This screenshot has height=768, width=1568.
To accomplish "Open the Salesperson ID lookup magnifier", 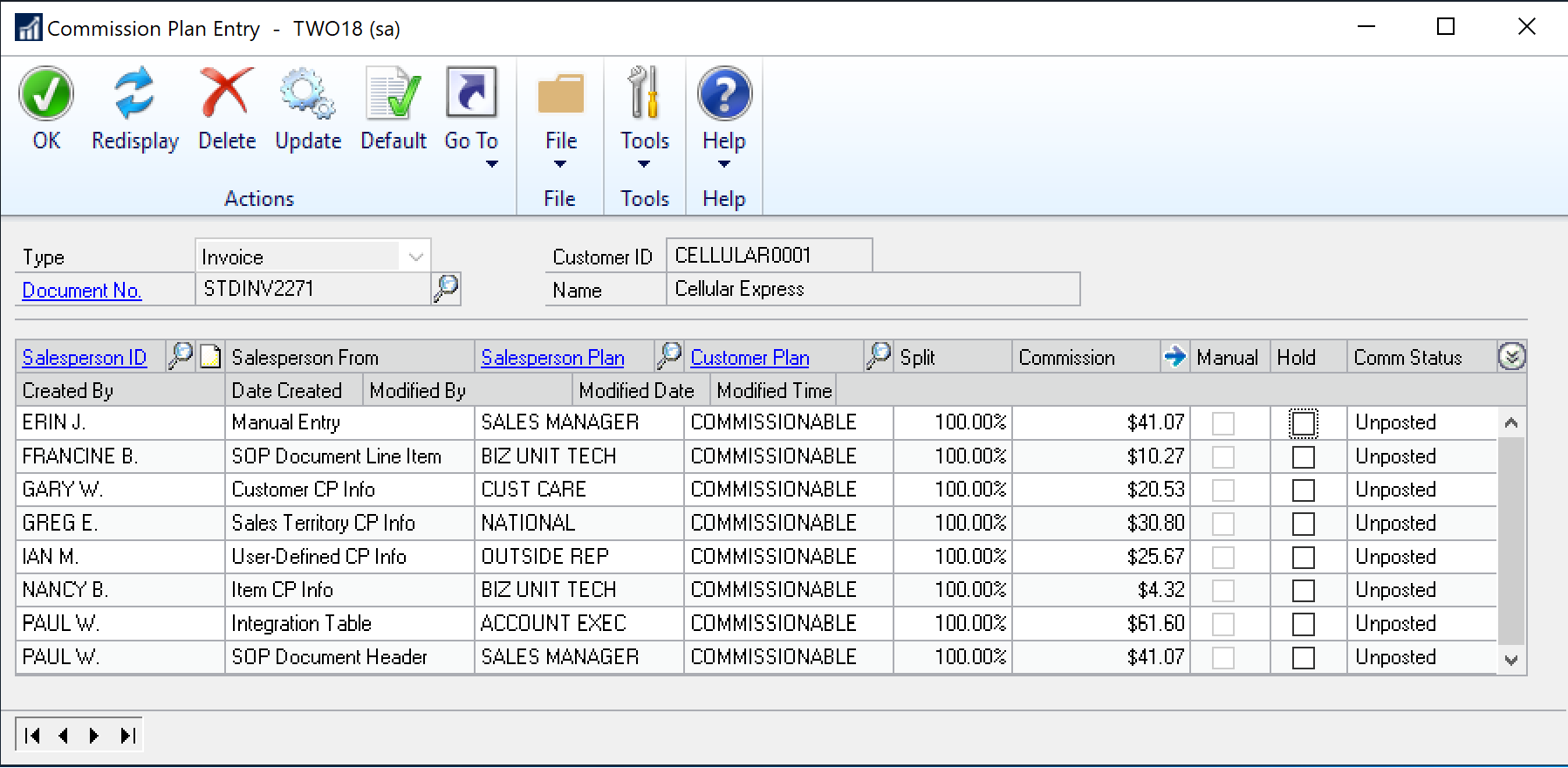I will (180, 356).
